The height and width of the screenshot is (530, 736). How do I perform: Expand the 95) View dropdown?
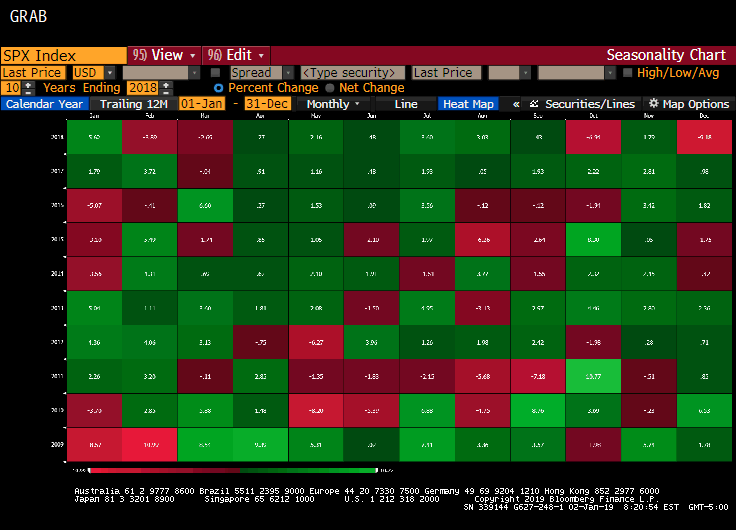click(164, 55)
